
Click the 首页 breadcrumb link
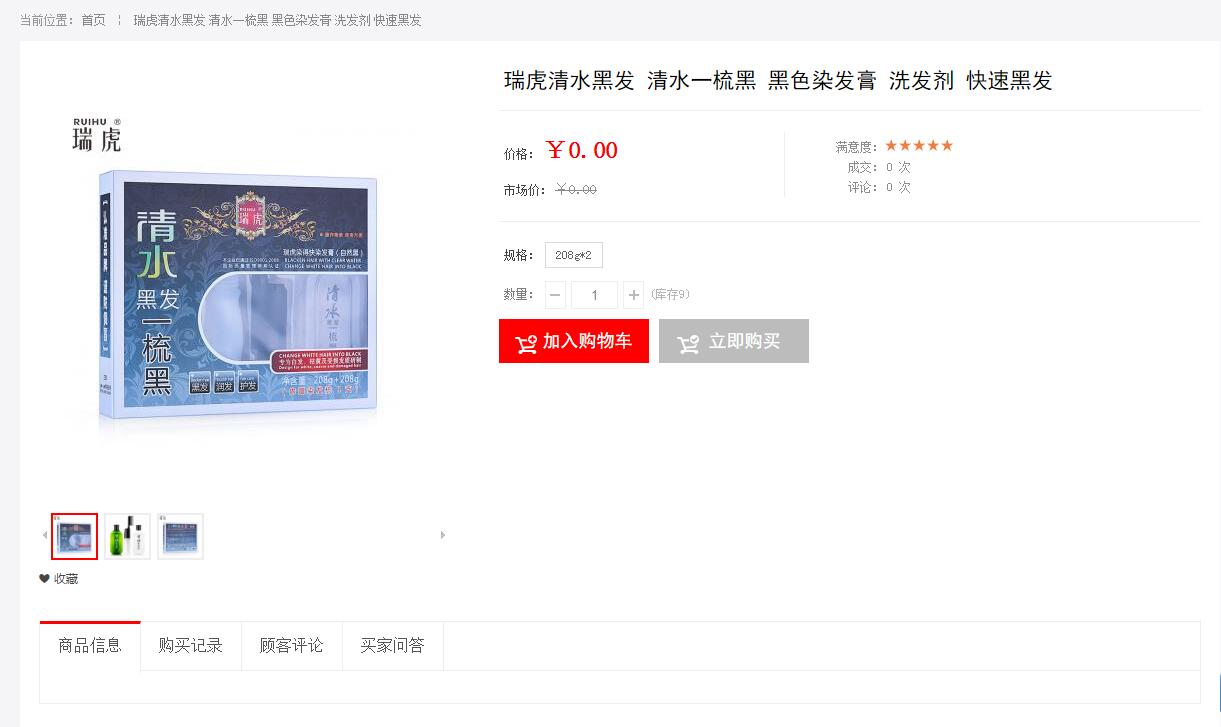tap(93, 20)
